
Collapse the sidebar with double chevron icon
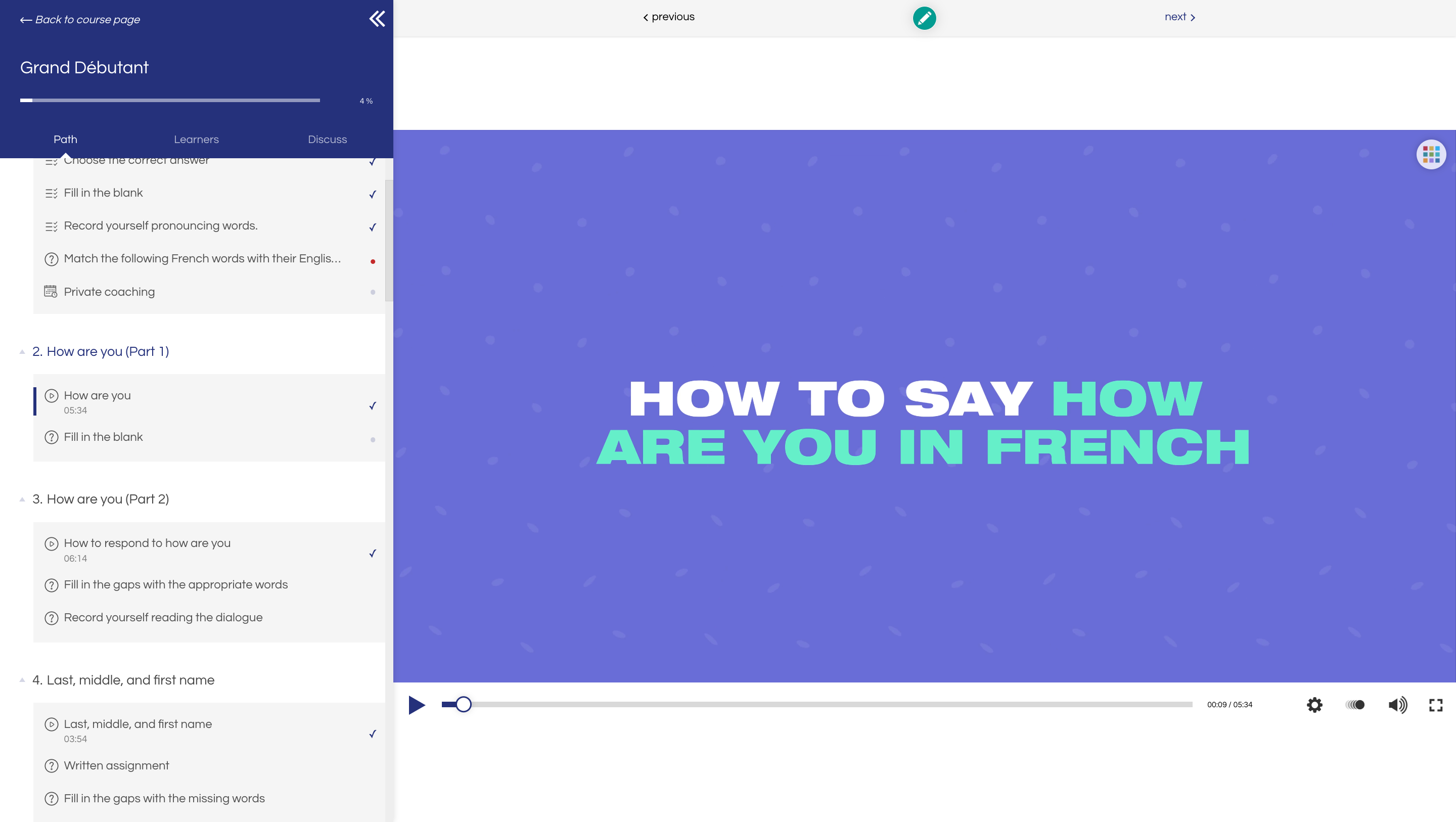click(377, 19)
